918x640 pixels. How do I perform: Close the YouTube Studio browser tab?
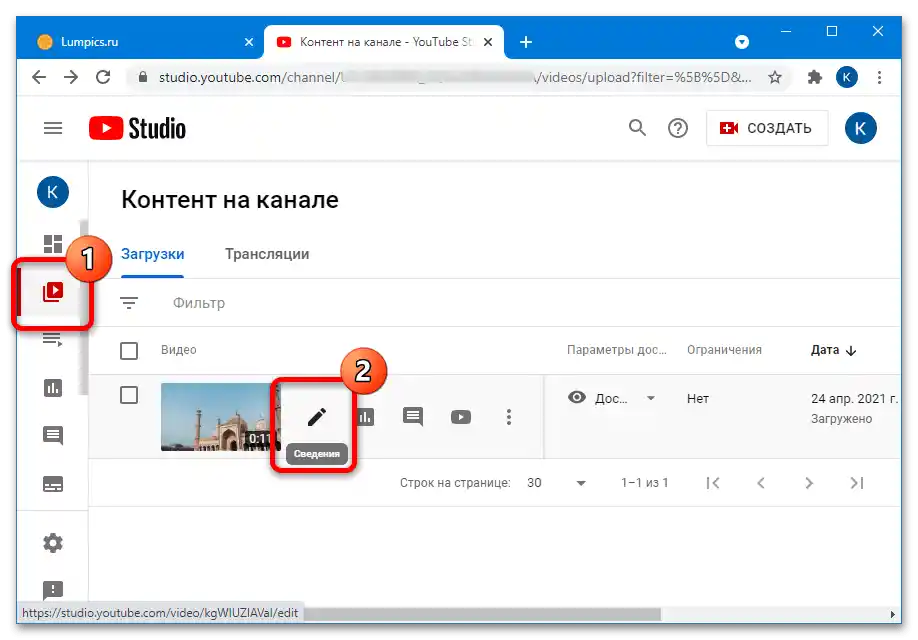[x=488, y=42]
